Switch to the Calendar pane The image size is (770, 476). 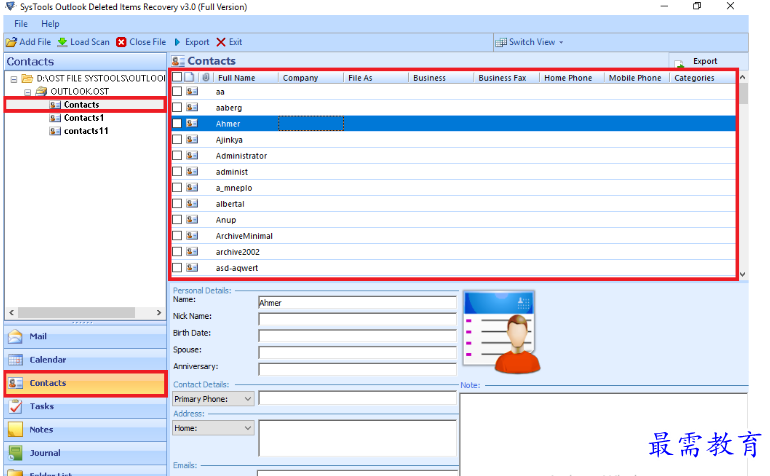tap(85, 360)
